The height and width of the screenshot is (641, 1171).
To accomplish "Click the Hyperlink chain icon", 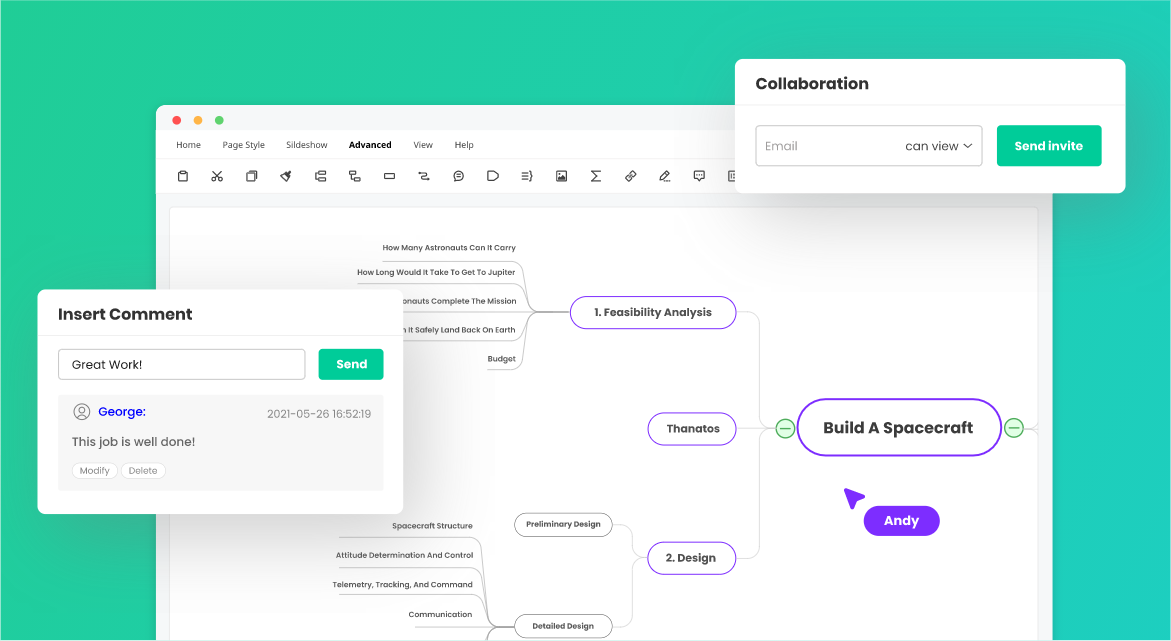I will (630, 176).
